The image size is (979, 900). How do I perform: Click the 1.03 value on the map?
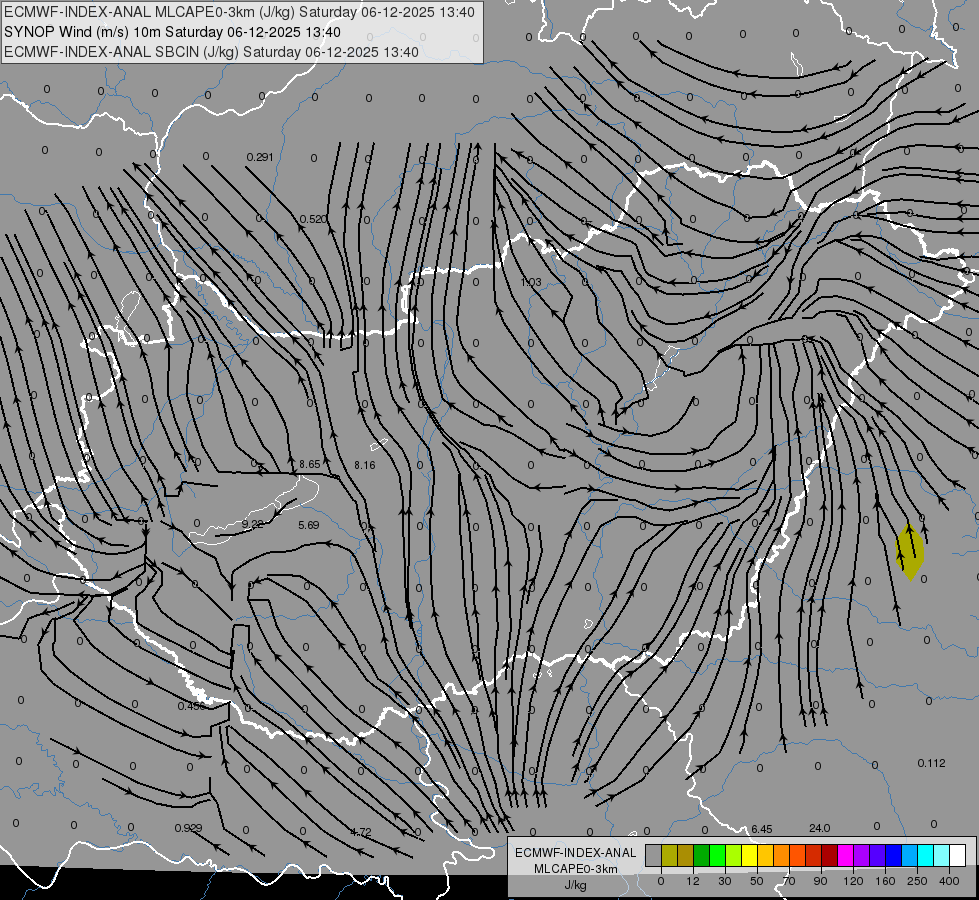tap(531, 282)
